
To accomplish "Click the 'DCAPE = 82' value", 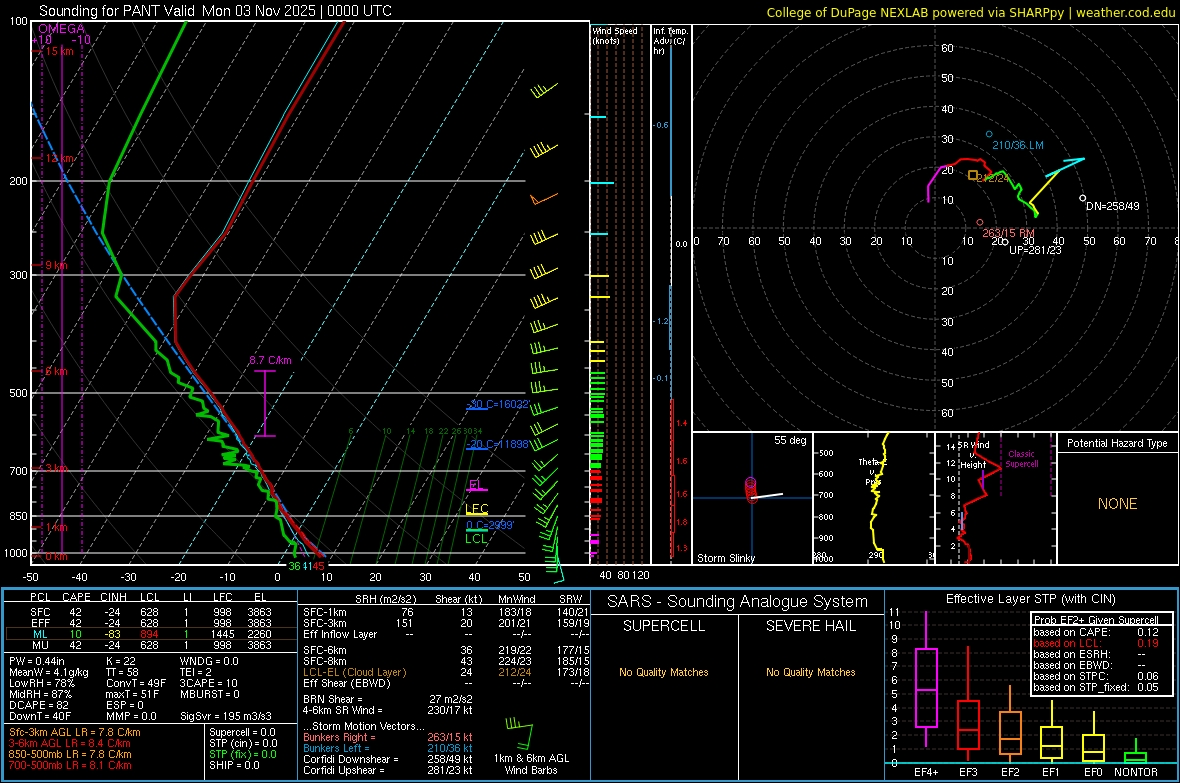I will pyautogui.click(x=39, y=705).
